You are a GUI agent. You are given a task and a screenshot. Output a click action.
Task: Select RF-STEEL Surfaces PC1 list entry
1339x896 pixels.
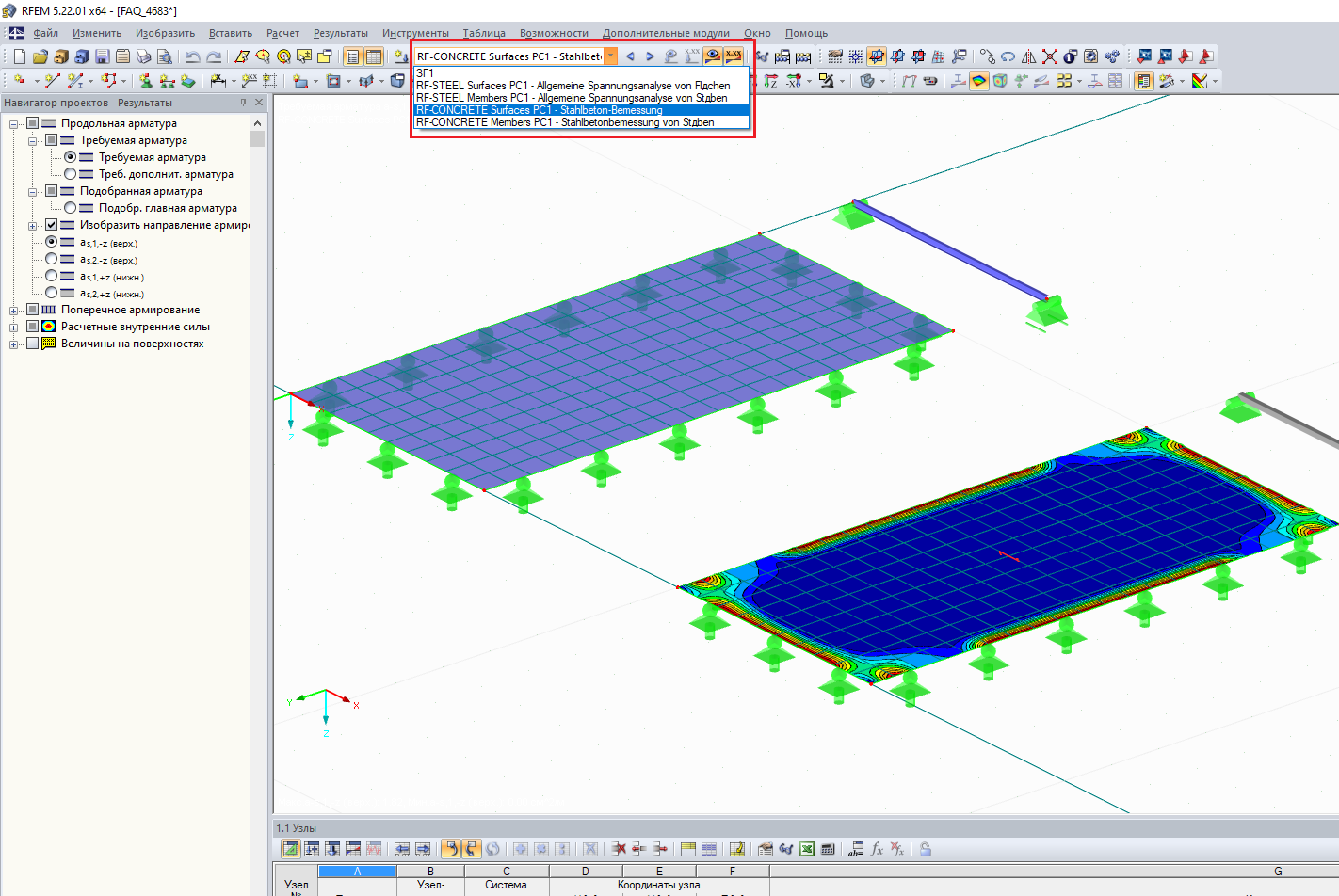[x=582, y=86]
